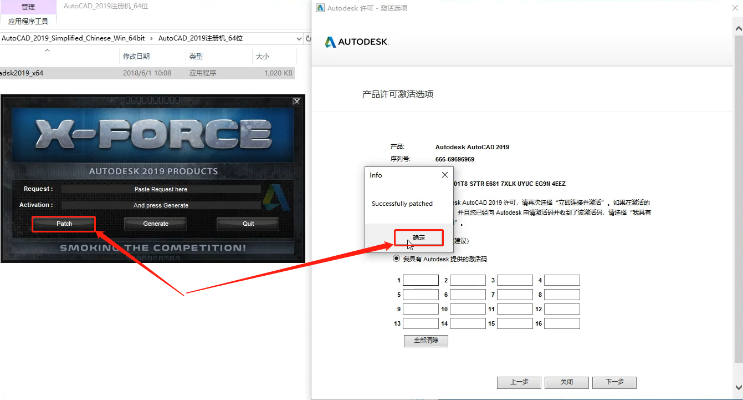Click activation code box 1
Viewport: 743px width, 400px height.
coord(421,280)
